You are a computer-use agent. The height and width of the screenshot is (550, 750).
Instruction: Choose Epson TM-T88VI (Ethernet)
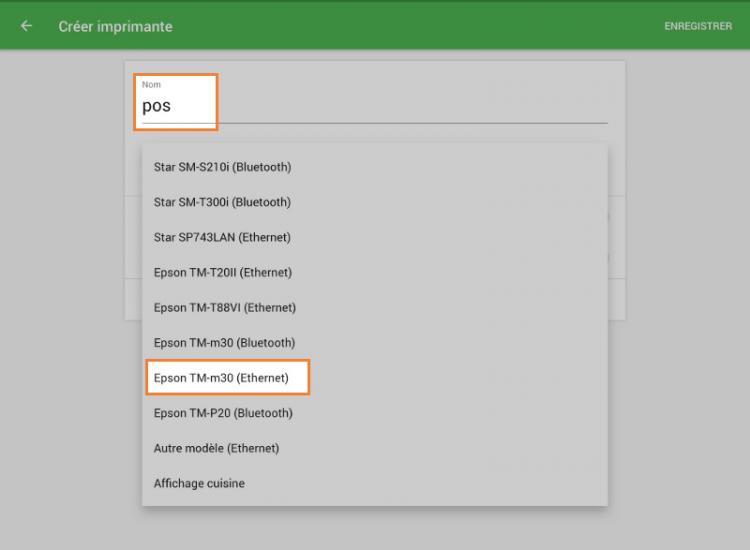(224, 307)
